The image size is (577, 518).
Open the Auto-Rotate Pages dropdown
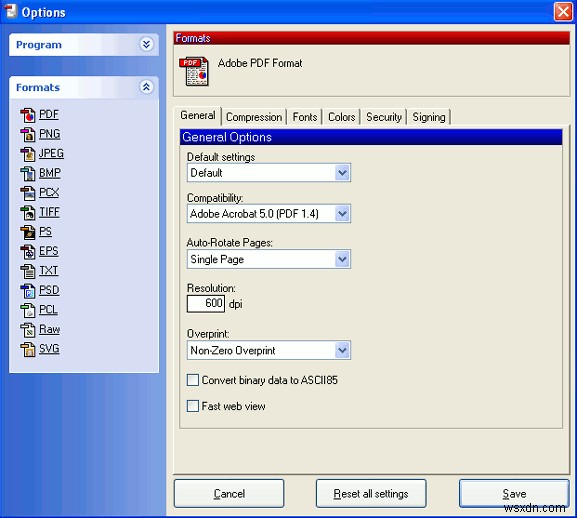(x=269, y=259)
